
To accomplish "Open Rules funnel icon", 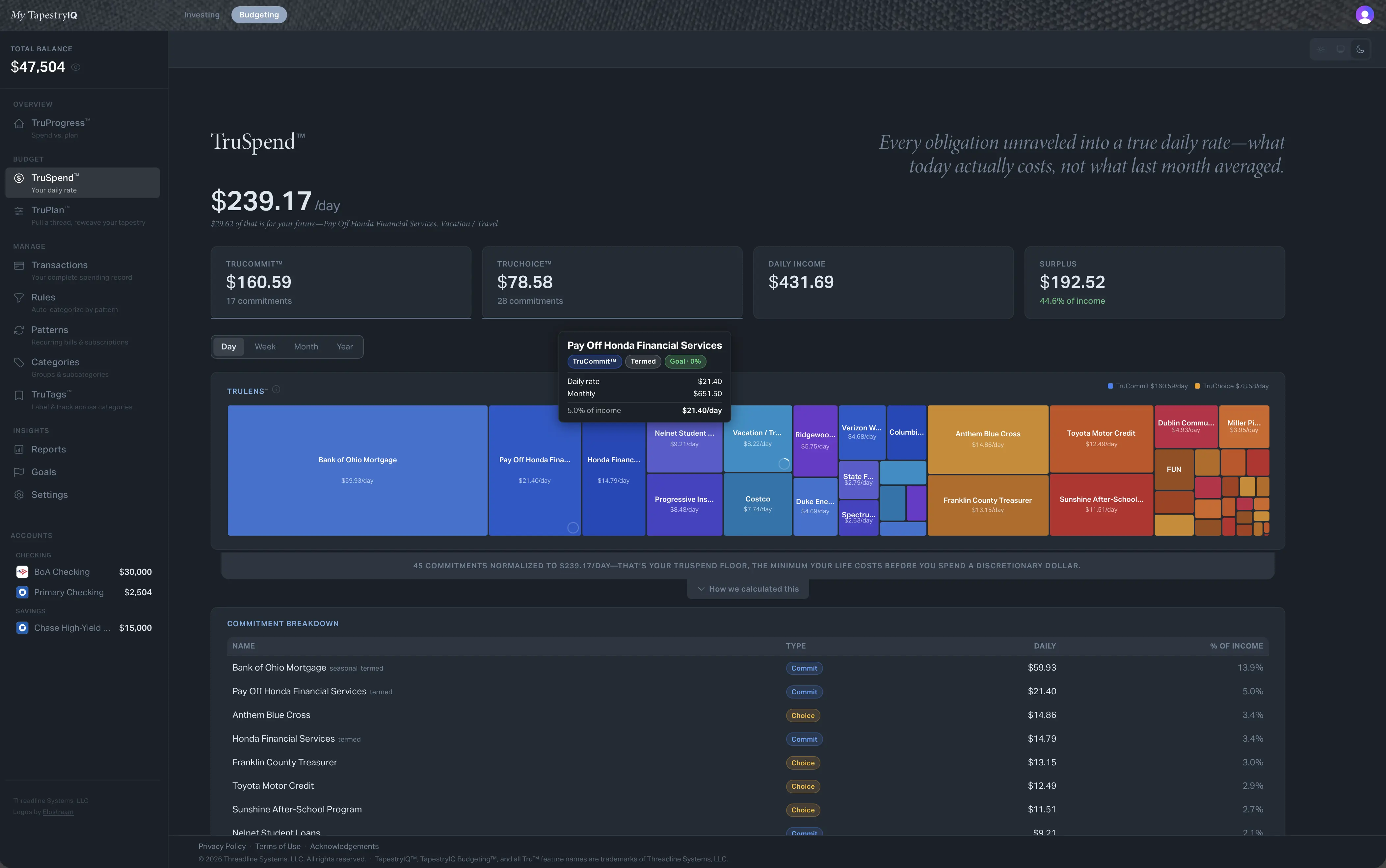I will [x=19, y=298].
